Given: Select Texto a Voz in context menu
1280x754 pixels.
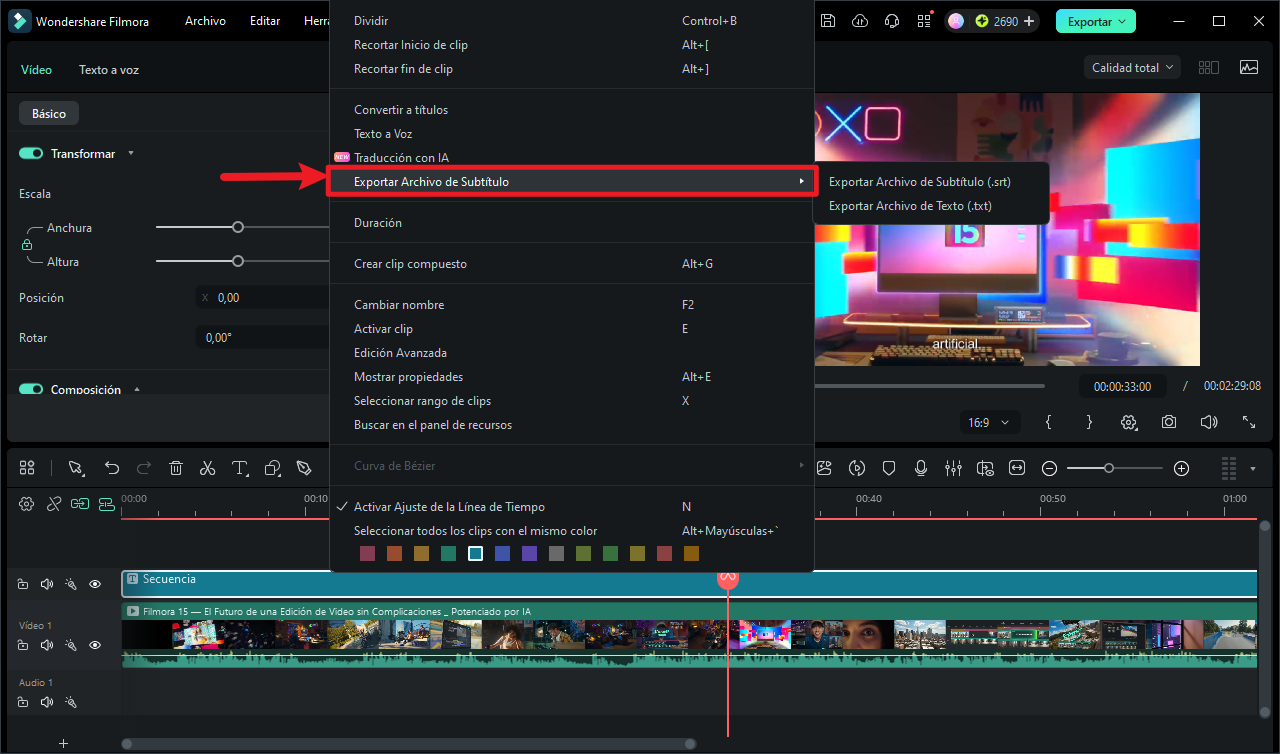Looking at the screenshot, I should (x=571, y=134).
